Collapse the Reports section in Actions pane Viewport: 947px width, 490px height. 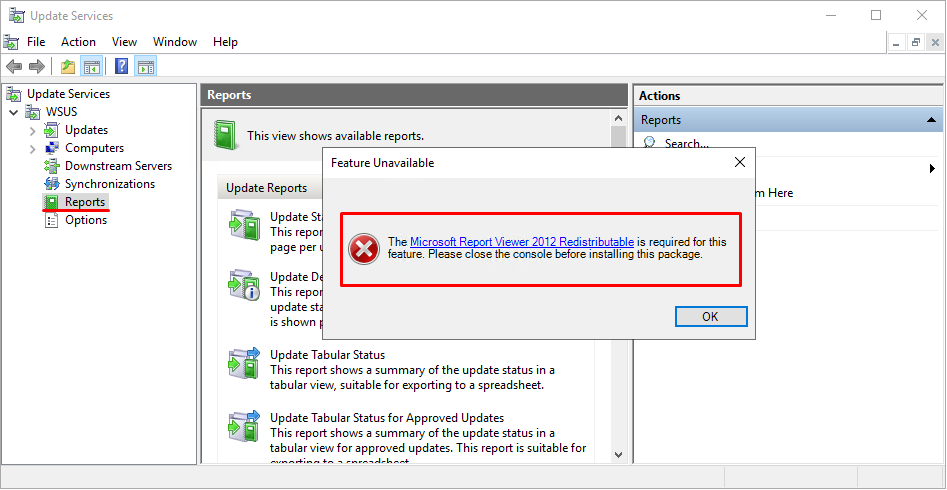coord(931,120)
